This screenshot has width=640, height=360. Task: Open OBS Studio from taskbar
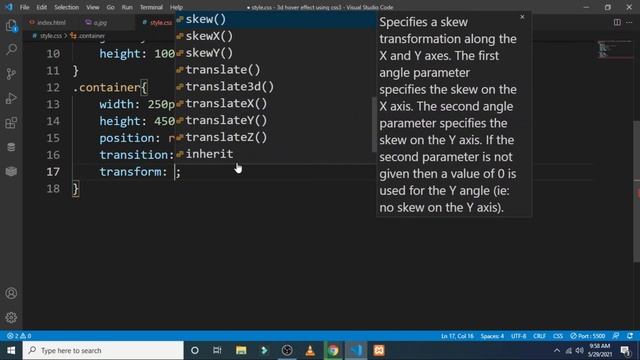coord(287,350)
